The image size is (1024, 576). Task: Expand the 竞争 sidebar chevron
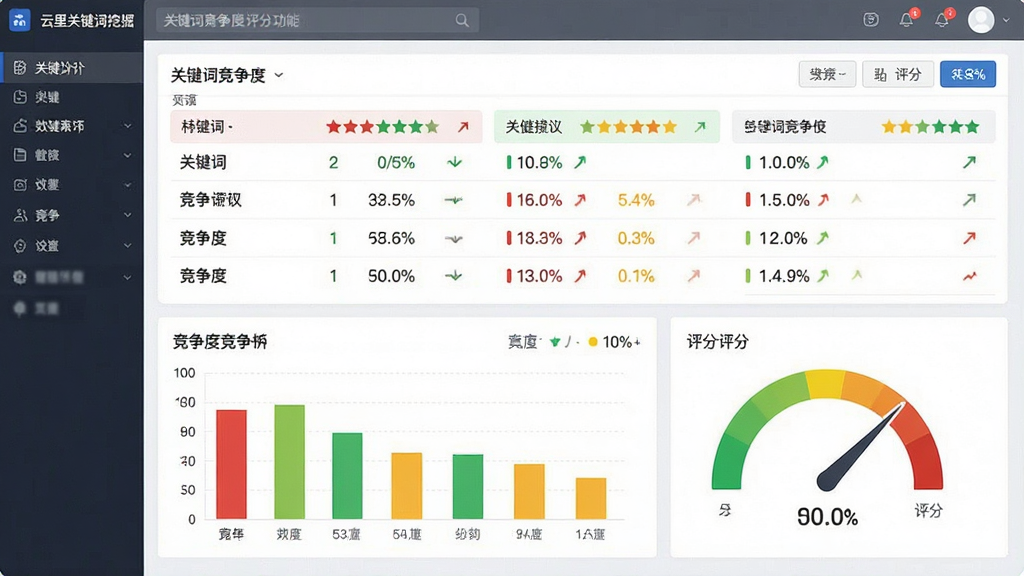point(127,215)
